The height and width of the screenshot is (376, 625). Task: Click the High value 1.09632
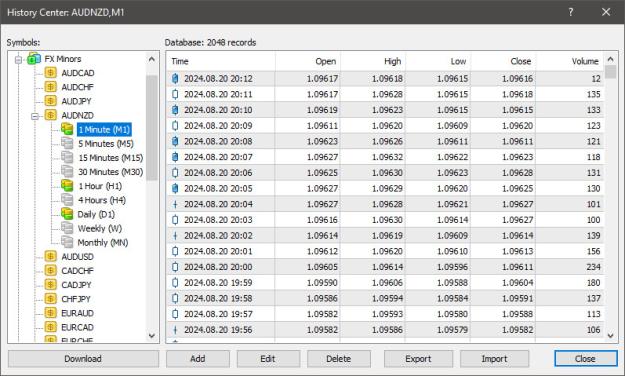[387, 157]
